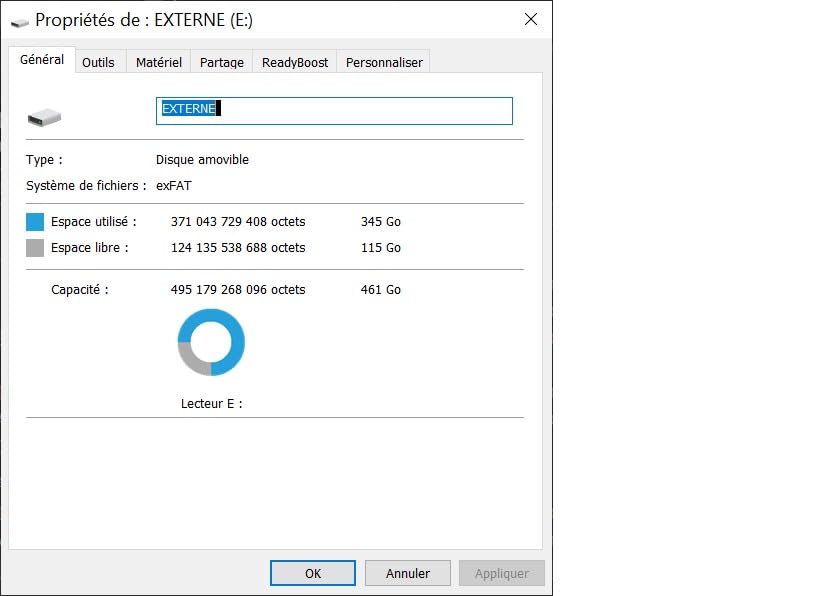Cancel with the Annuler button
This screenshot has width=819, height=596.
tap(410, 573)
